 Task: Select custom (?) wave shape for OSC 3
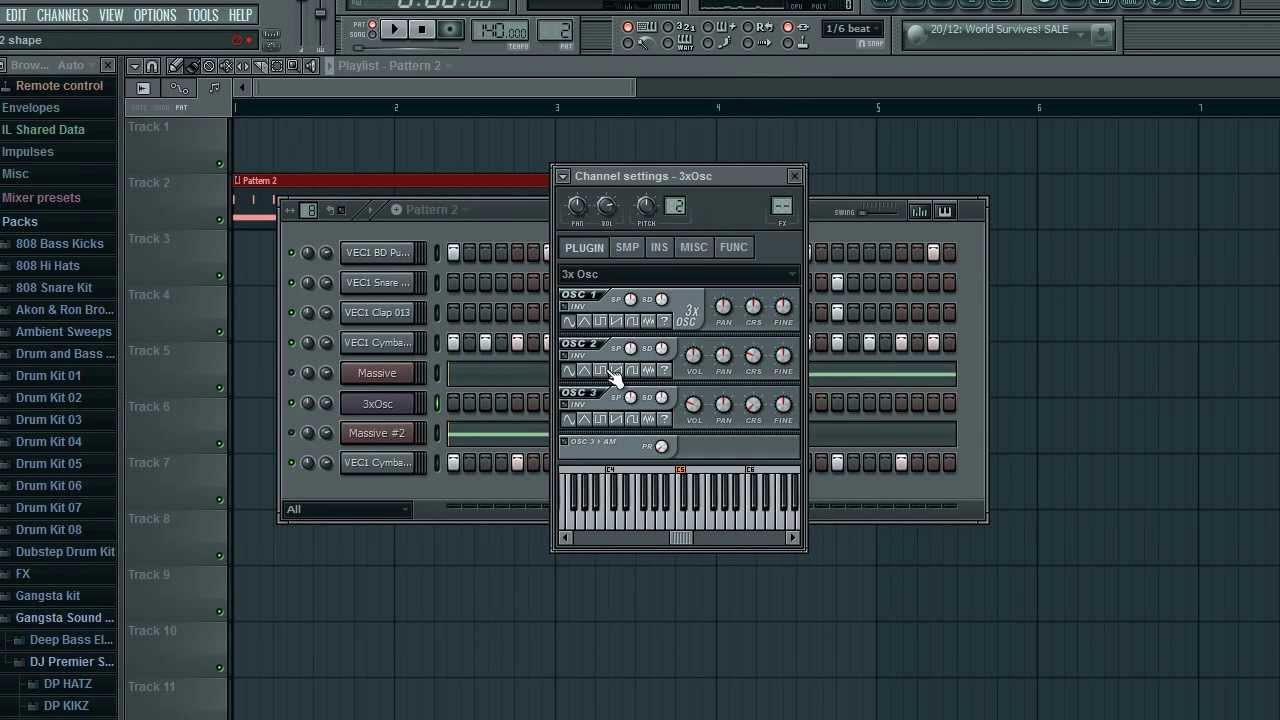664,419
